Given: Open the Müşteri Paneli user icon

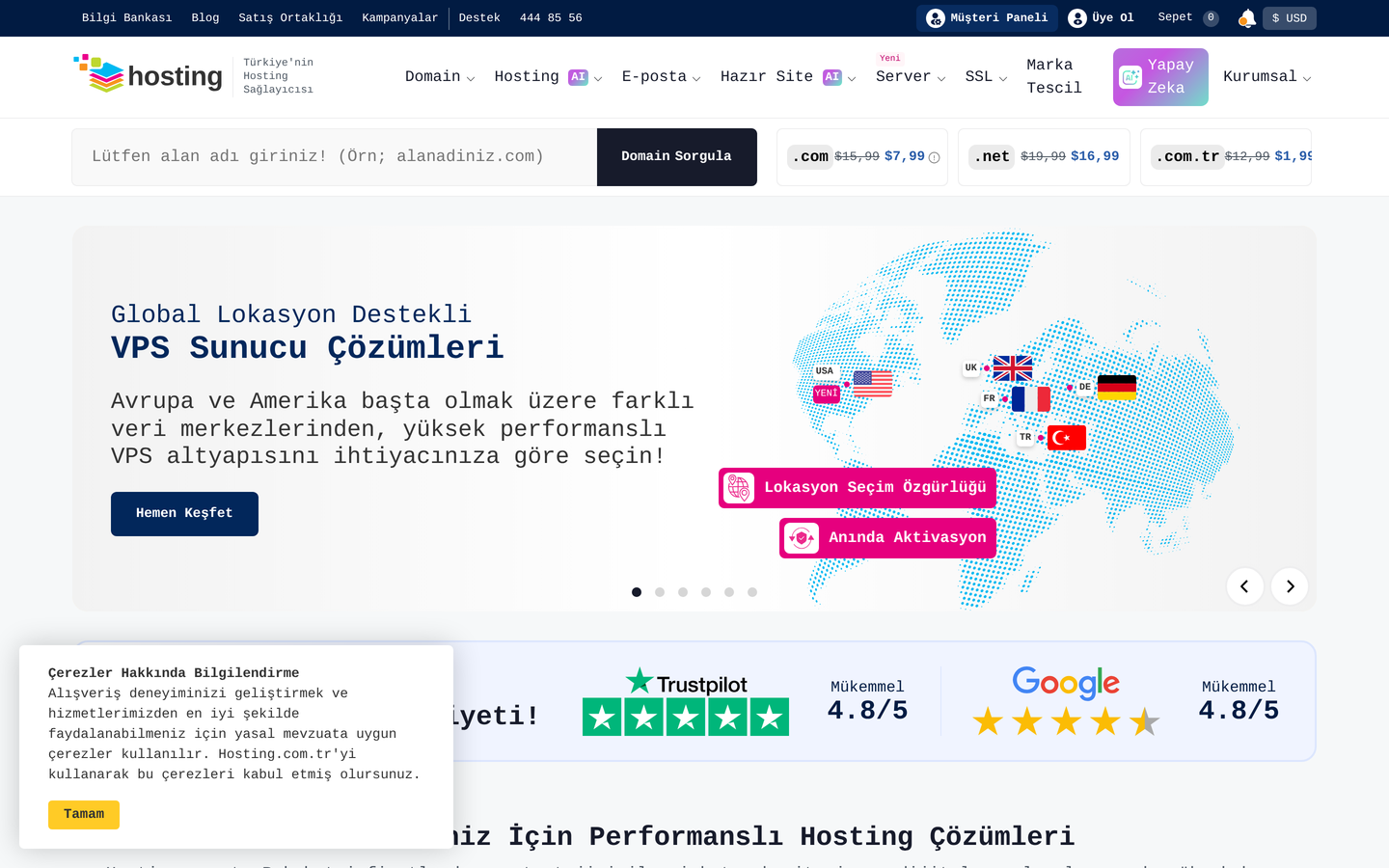Looking at the screenshot, I should click(x=935, y=17).
